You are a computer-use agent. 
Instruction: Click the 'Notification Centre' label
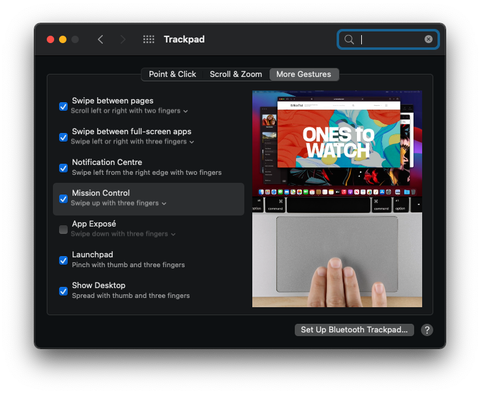pyautogui.click(x=107, y=162)
